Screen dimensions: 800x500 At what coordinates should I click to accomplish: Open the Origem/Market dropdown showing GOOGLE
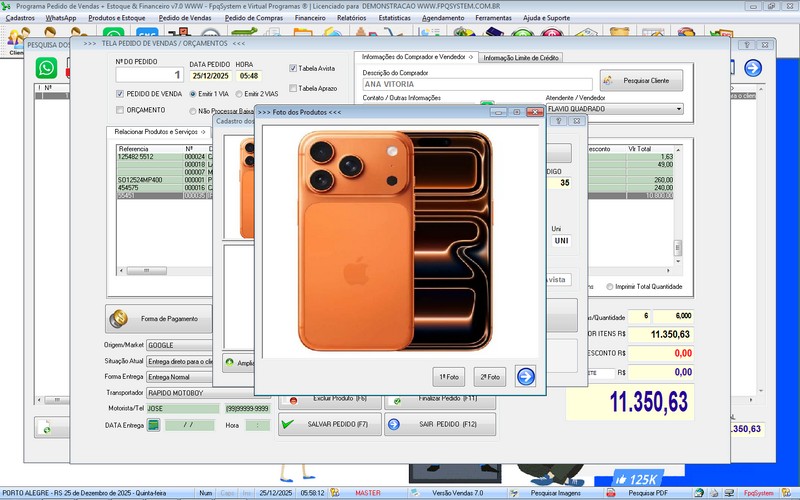[x=180, y=345]
